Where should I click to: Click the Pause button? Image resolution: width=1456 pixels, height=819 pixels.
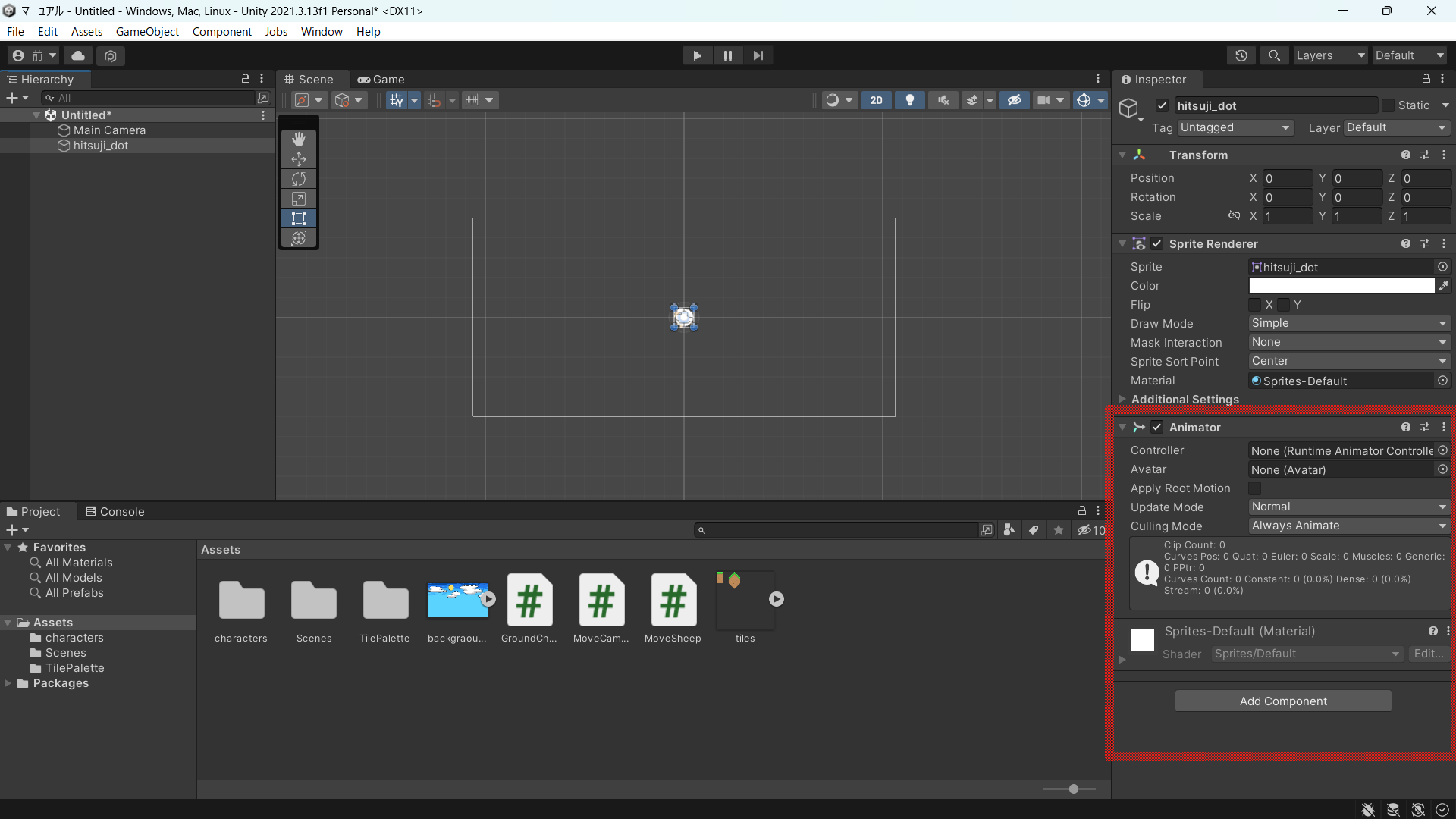point(728,55)
